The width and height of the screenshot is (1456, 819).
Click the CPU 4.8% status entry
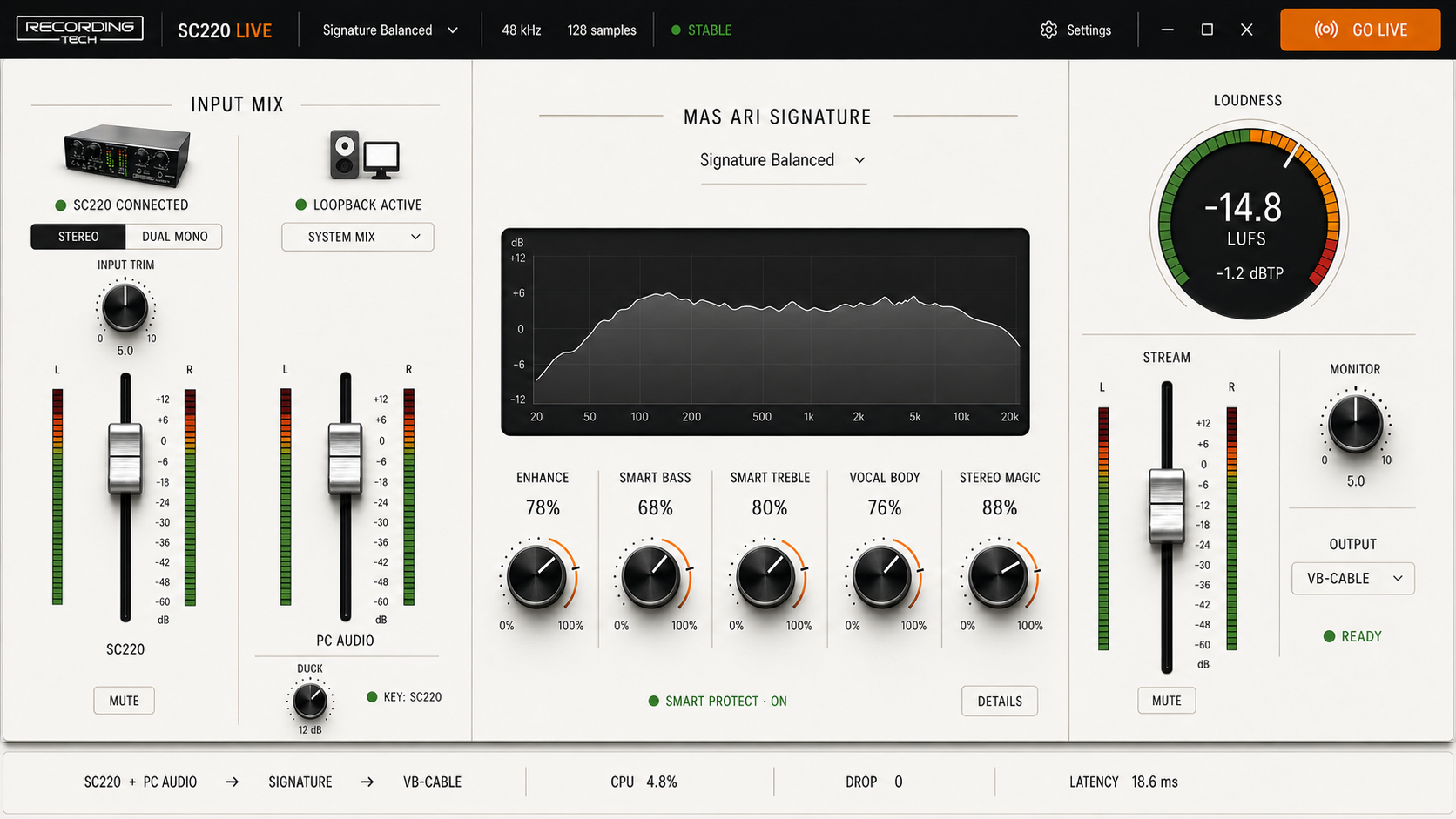pos(644,782)
